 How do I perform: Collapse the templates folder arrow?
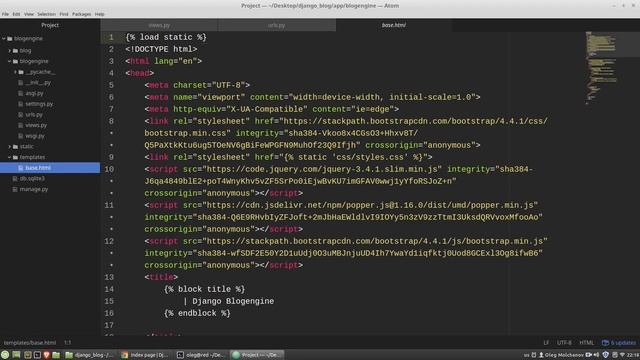10,157
